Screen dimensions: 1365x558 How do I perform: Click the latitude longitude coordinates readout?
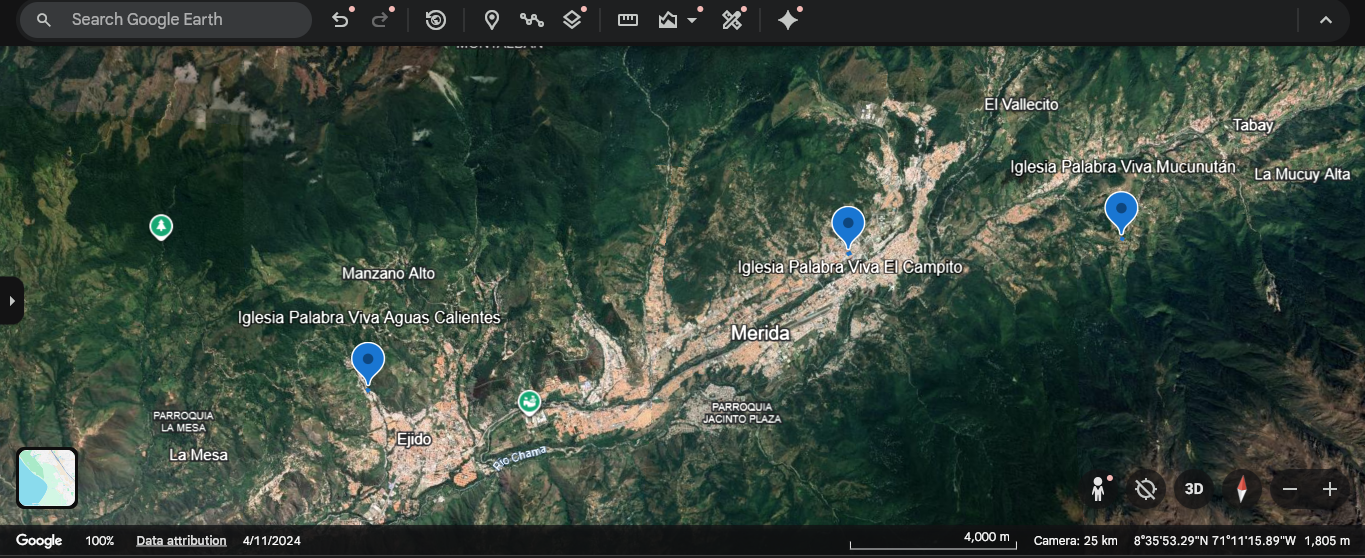[x=1215, y=541]
